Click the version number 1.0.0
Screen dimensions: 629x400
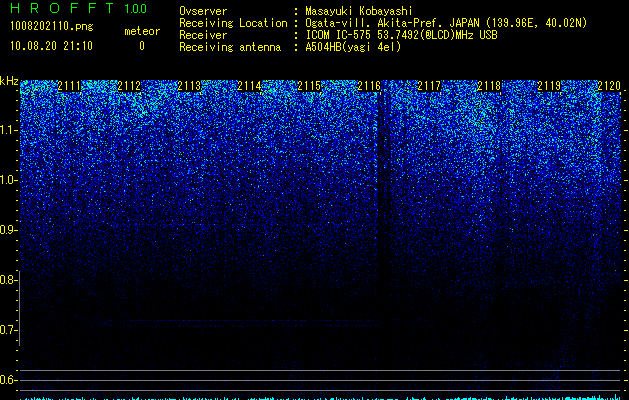tap(136, 8)
